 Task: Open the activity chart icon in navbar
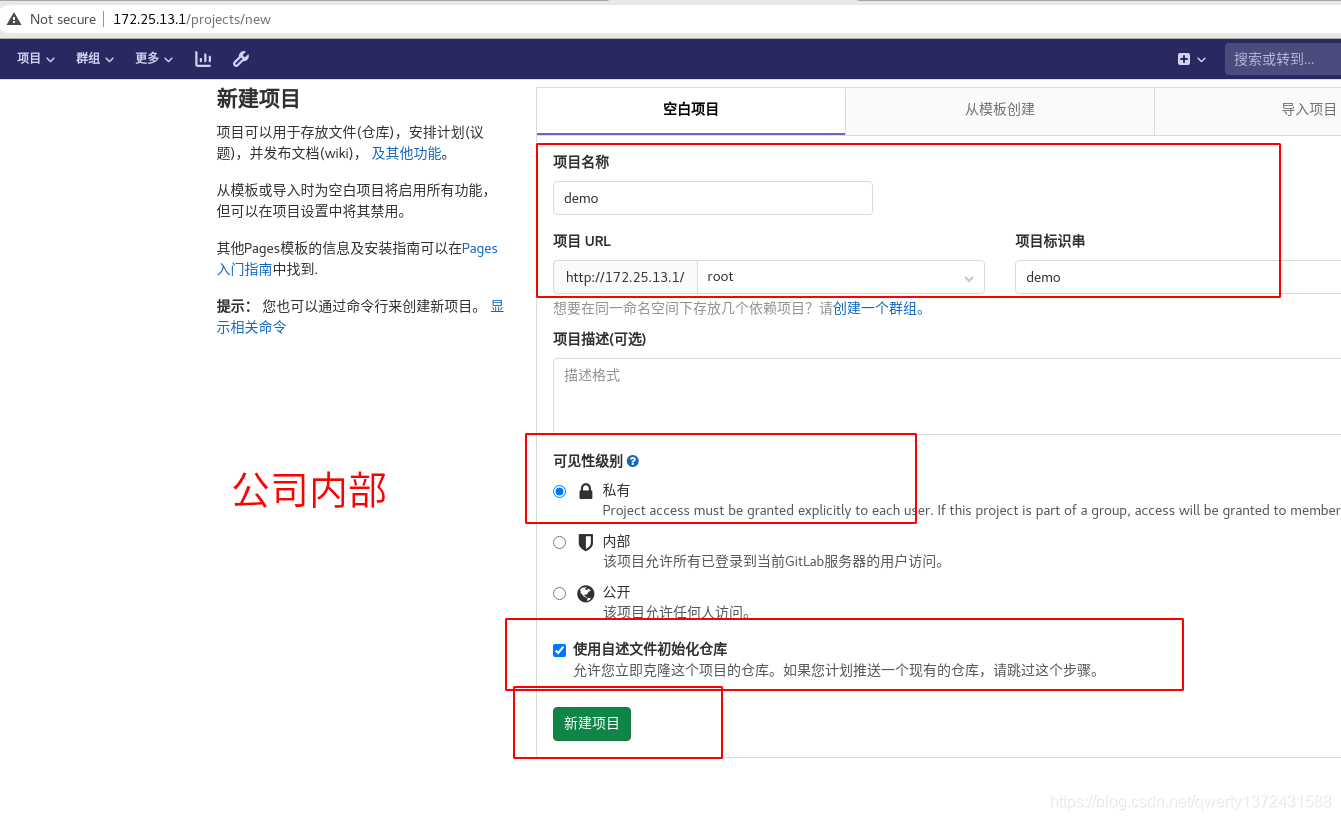click(x=203, y=59)
